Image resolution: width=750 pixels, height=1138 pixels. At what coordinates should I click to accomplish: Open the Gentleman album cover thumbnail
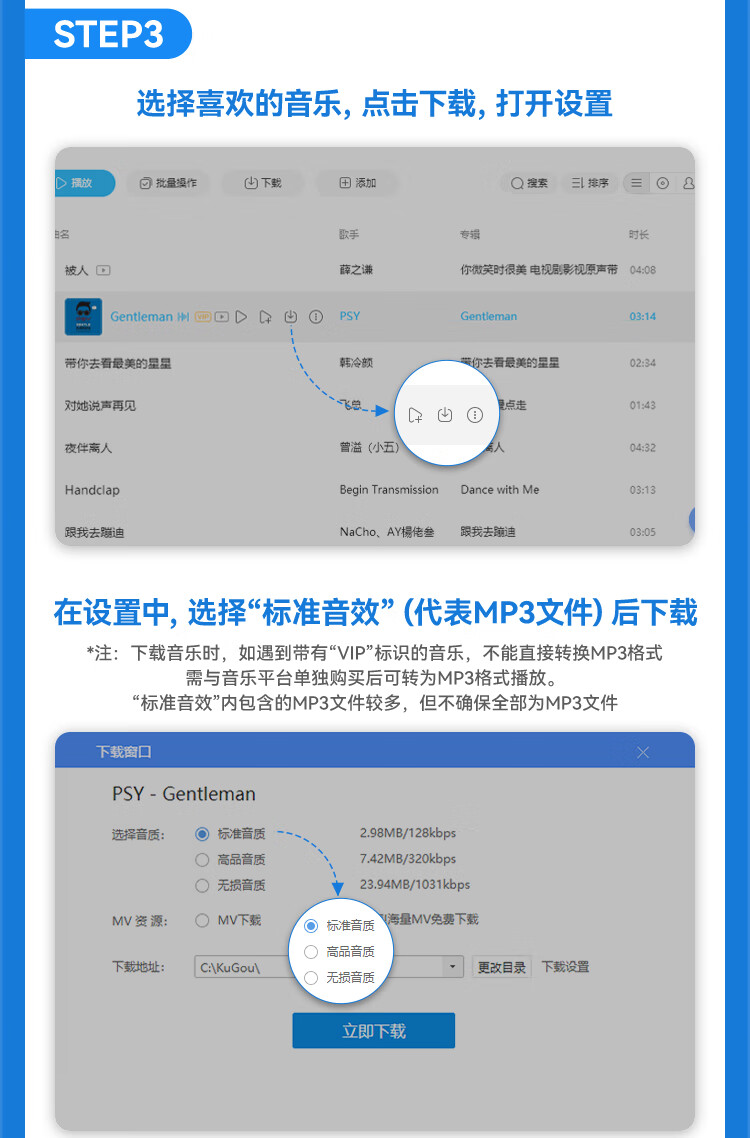coord(83,316)
